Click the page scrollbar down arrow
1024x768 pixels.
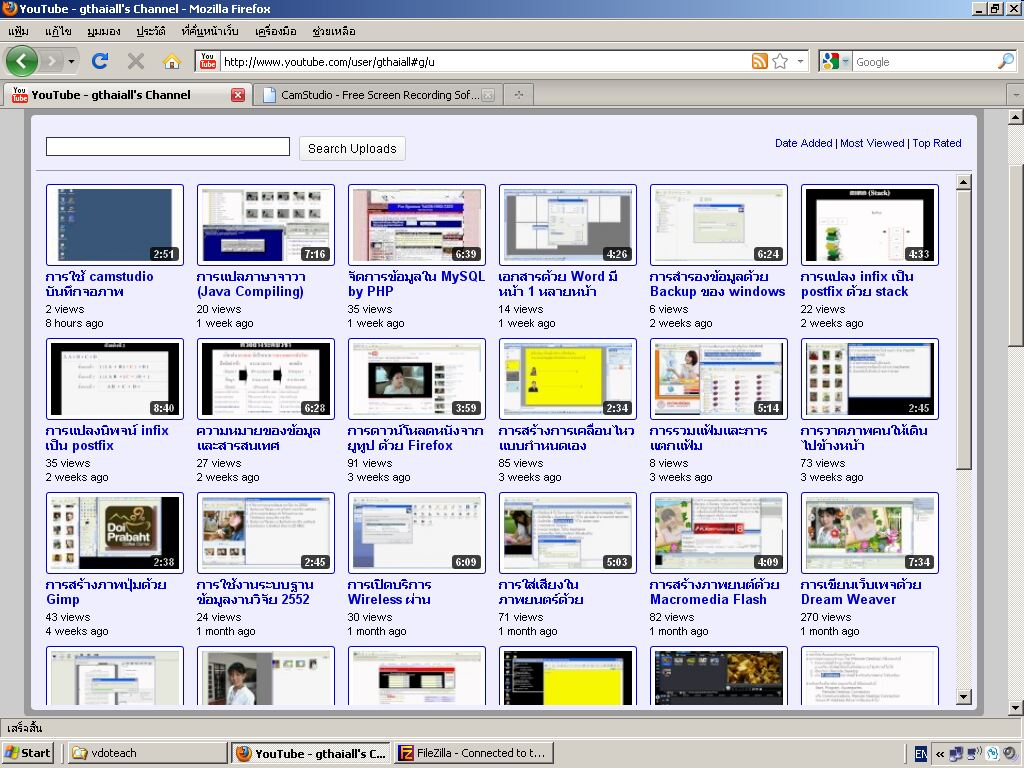tap(1016, 708)
